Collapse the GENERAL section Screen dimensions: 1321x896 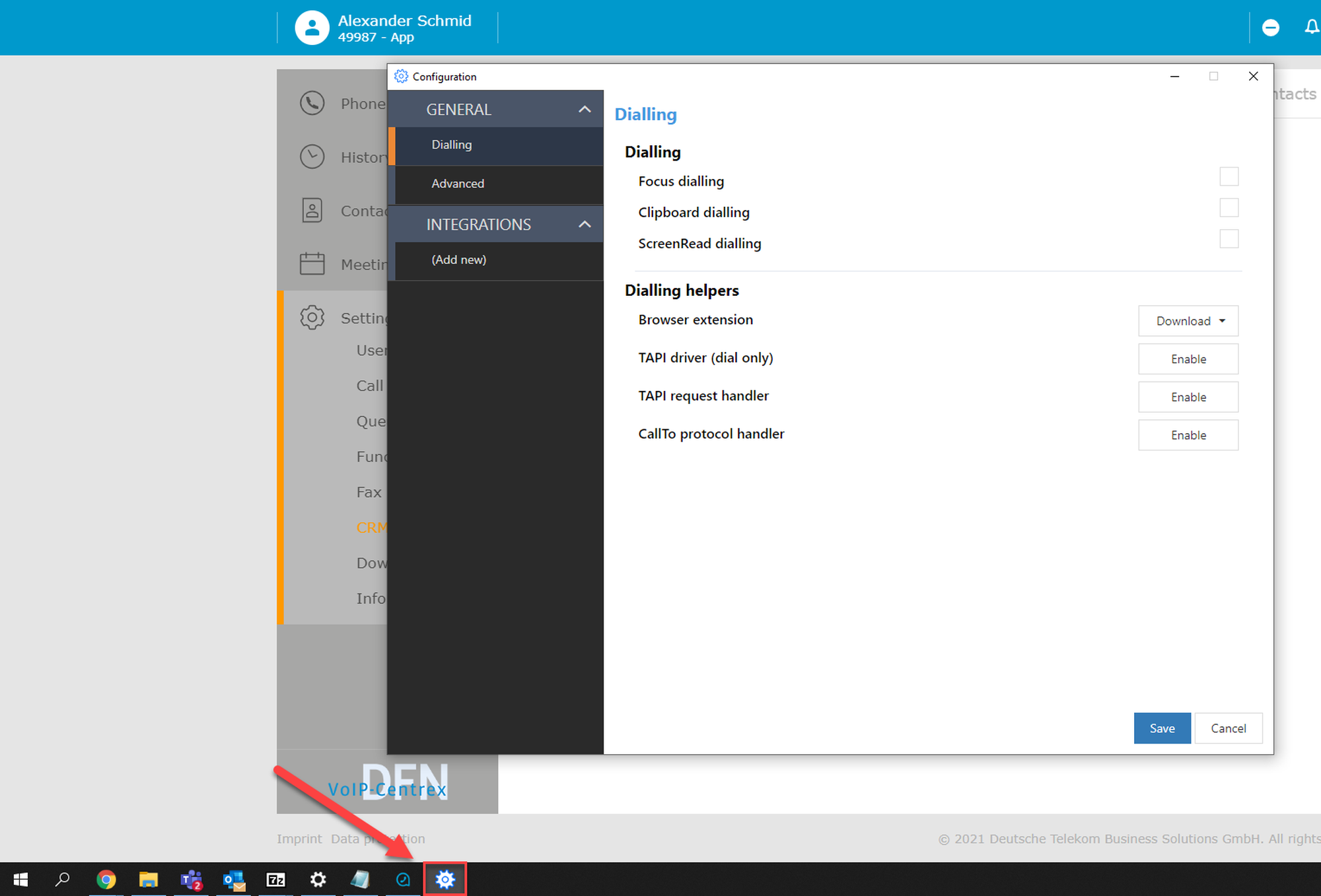click(584, 110)
